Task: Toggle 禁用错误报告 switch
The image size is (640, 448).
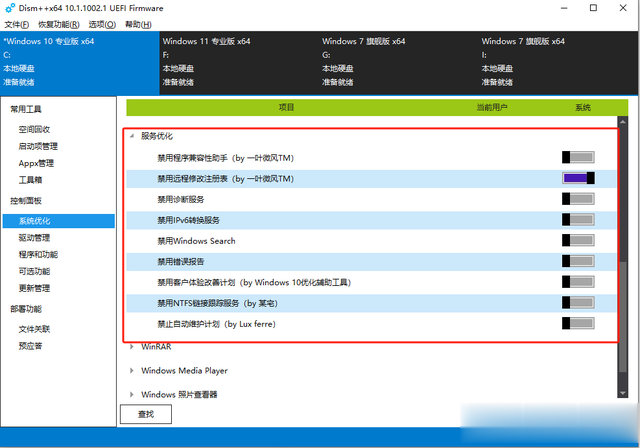Action: click(578, 261)
